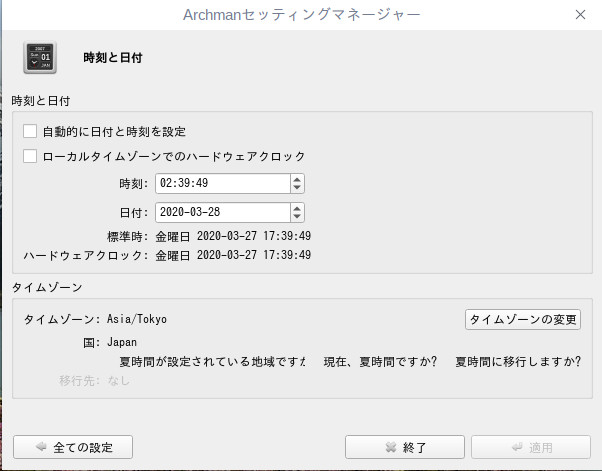Go back with 全ての設定 button
The width and height of the screenshot is (602, 471).
(x=73, y=447)
